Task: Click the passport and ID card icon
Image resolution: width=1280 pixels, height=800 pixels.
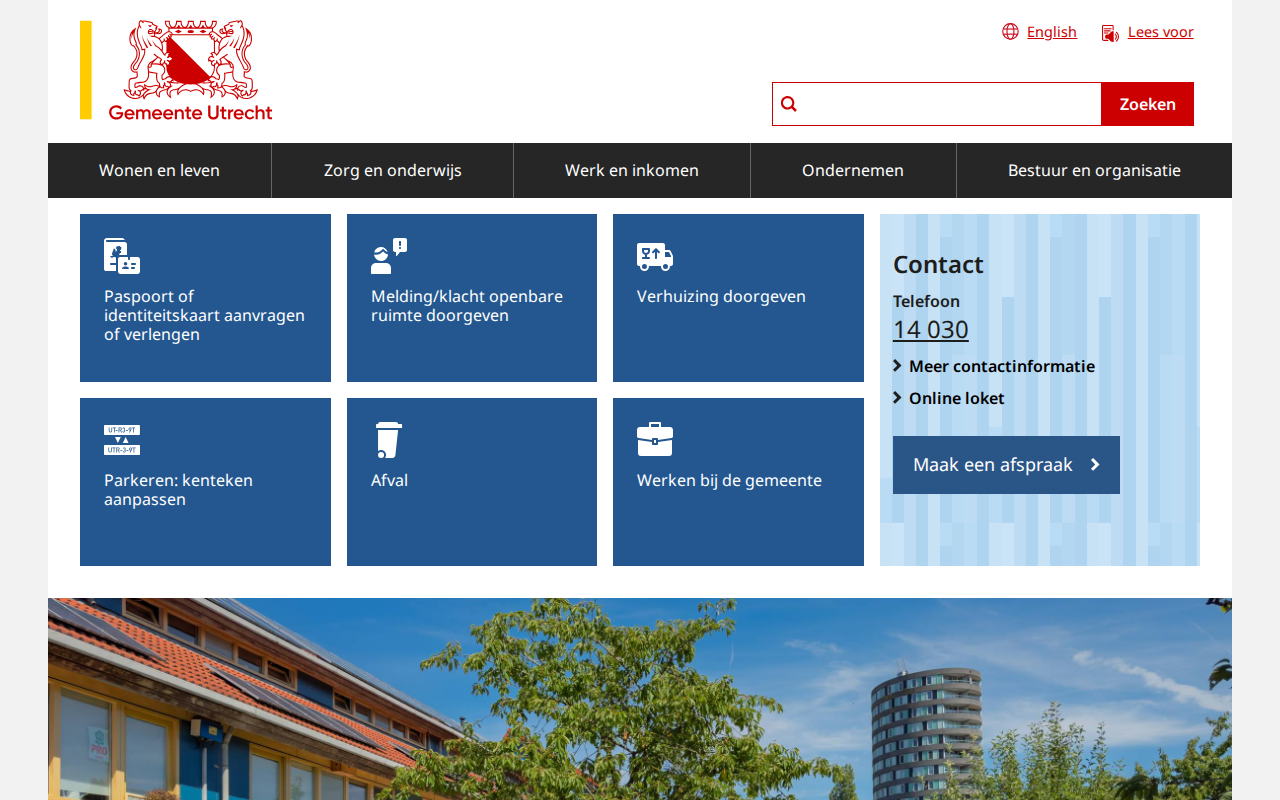Action: click(x=122, y=256)
